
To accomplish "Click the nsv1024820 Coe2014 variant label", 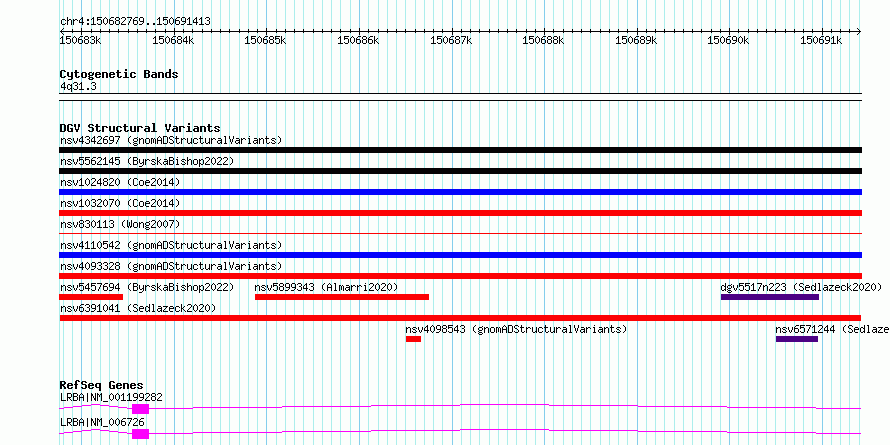I will click(x=120, y=182).
